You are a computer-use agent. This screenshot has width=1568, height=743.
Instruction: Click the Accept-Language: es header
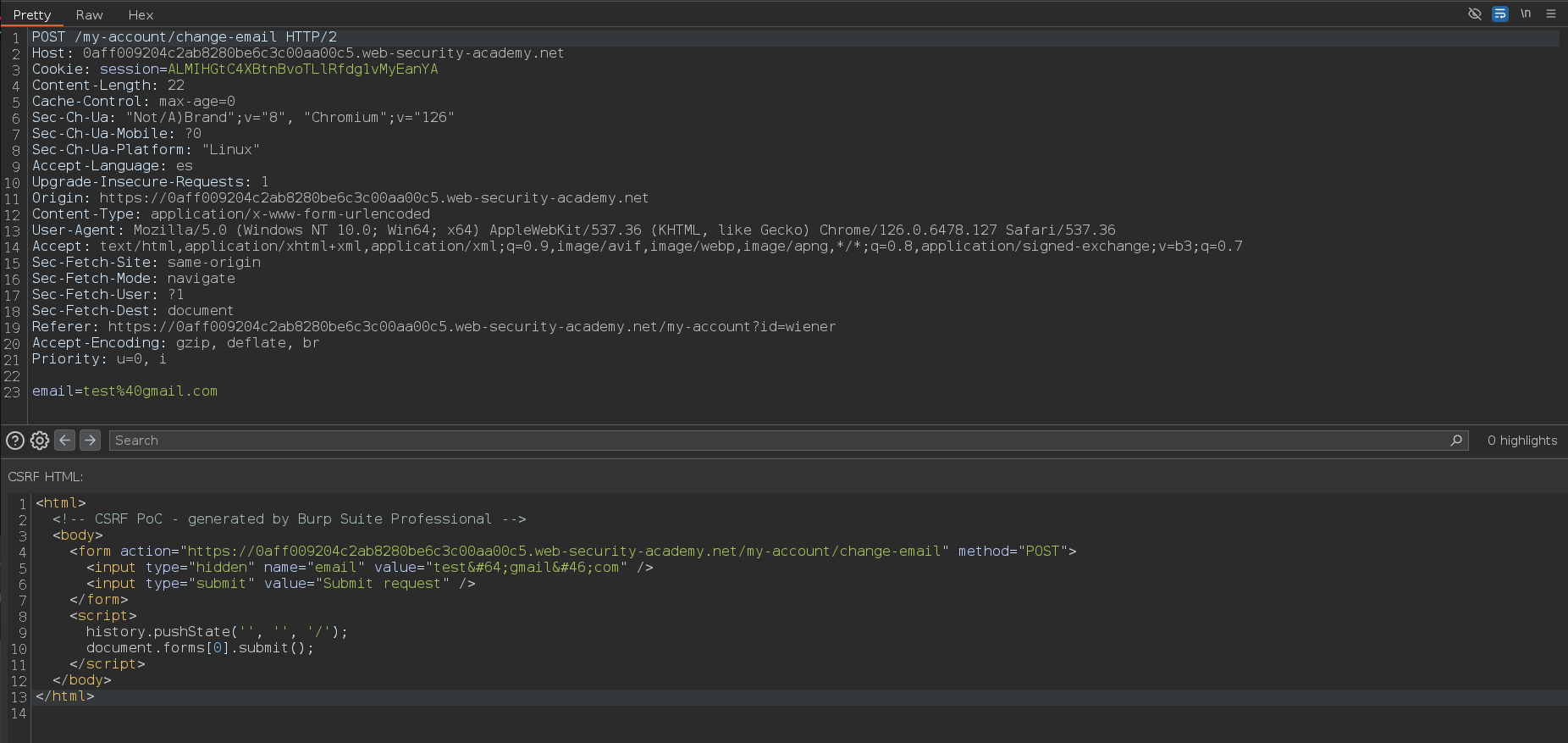[x=113, y=166]
